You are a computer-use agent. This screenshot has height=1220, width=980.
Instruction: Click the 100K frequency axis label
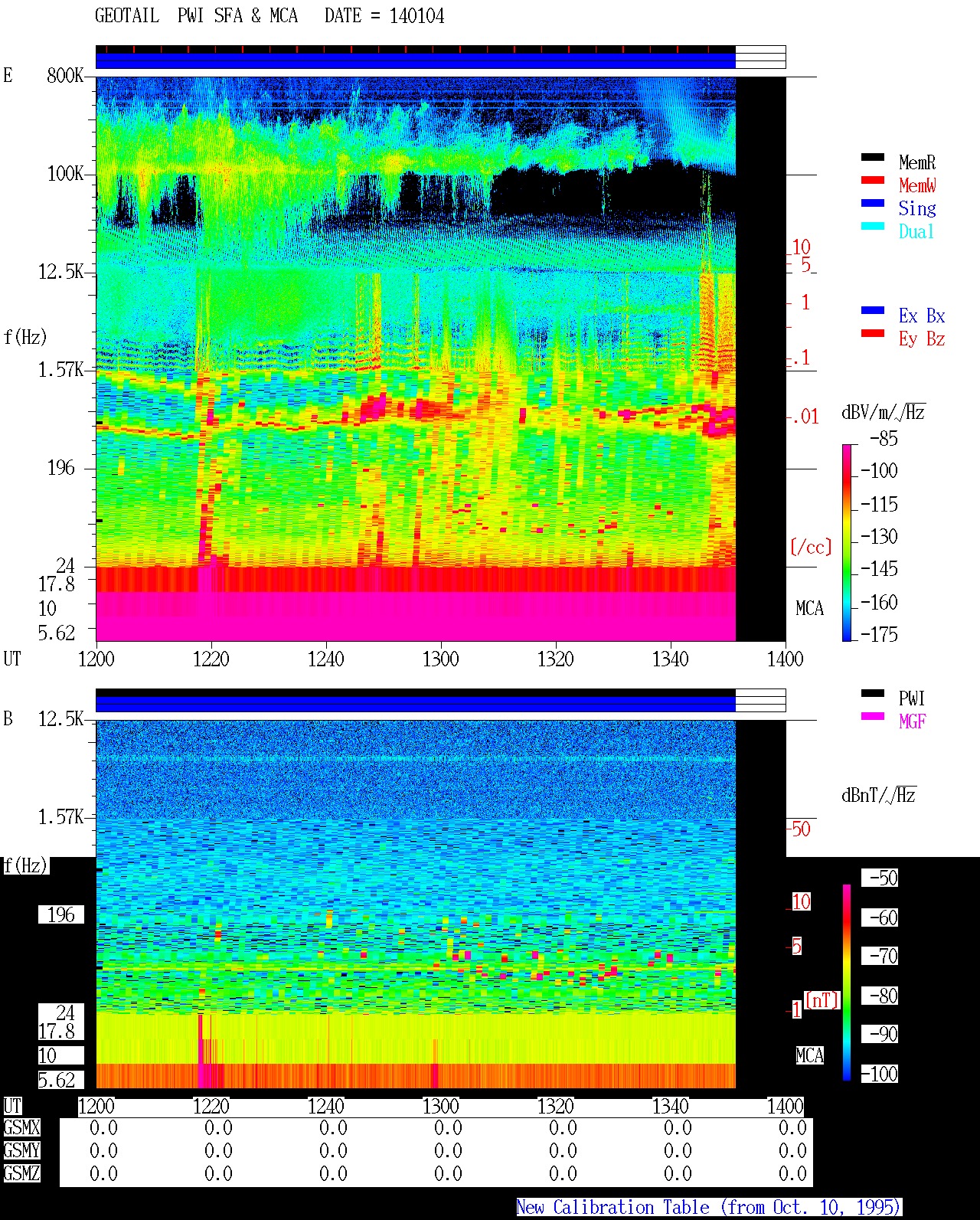point(65,173)
